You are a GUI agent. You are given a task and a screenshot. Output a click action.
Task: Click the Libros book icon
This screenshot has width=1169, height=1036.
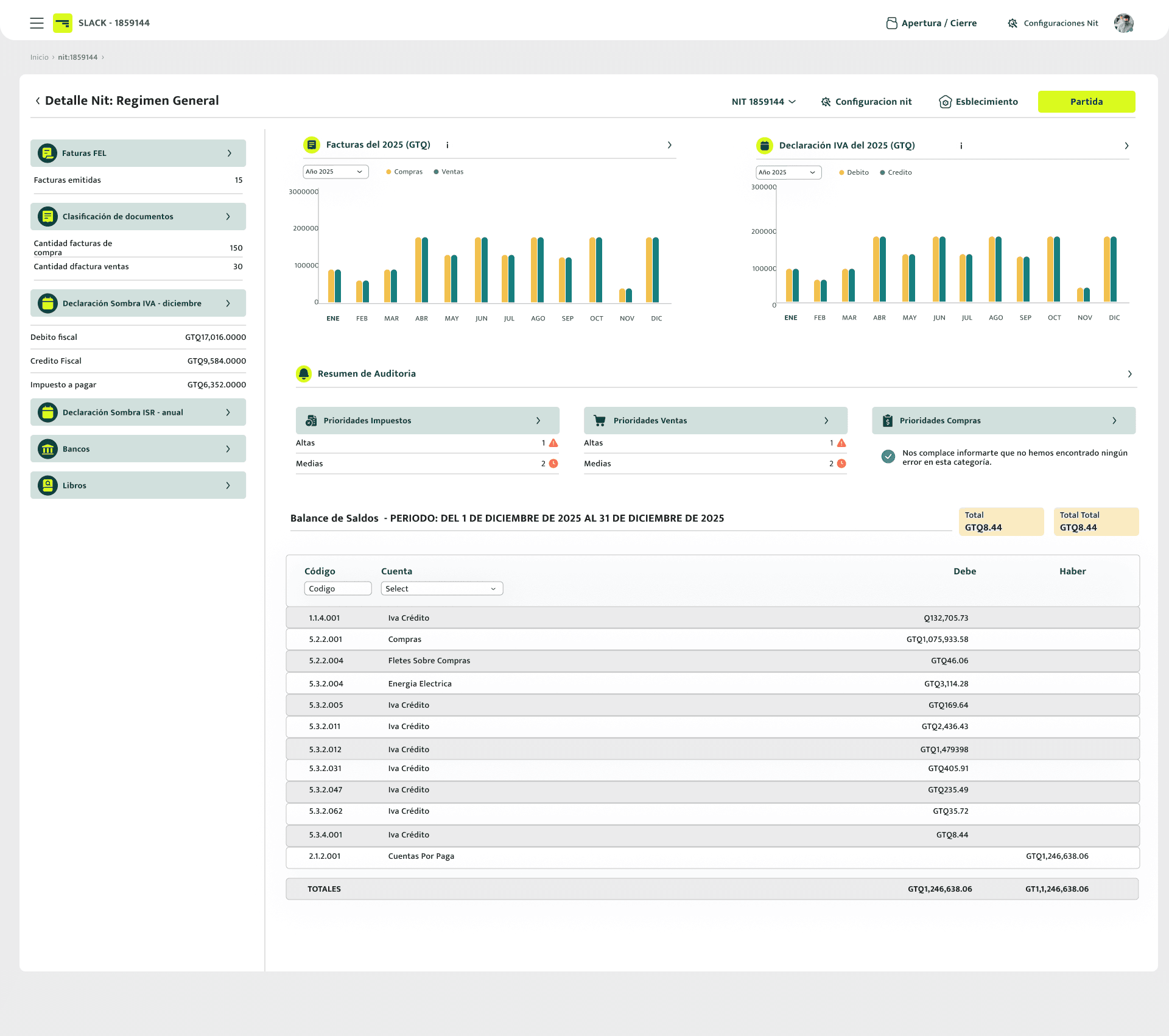47,485
